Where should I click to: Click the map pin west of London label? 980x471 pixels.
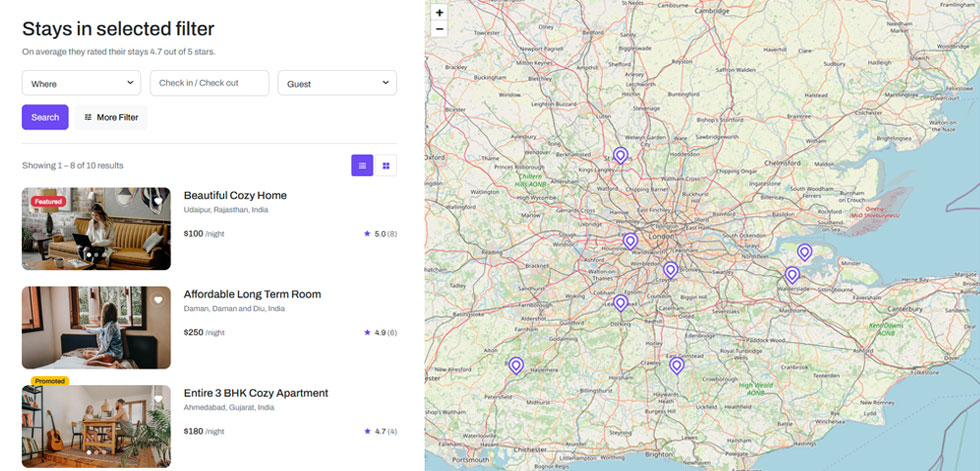(630, 241)
